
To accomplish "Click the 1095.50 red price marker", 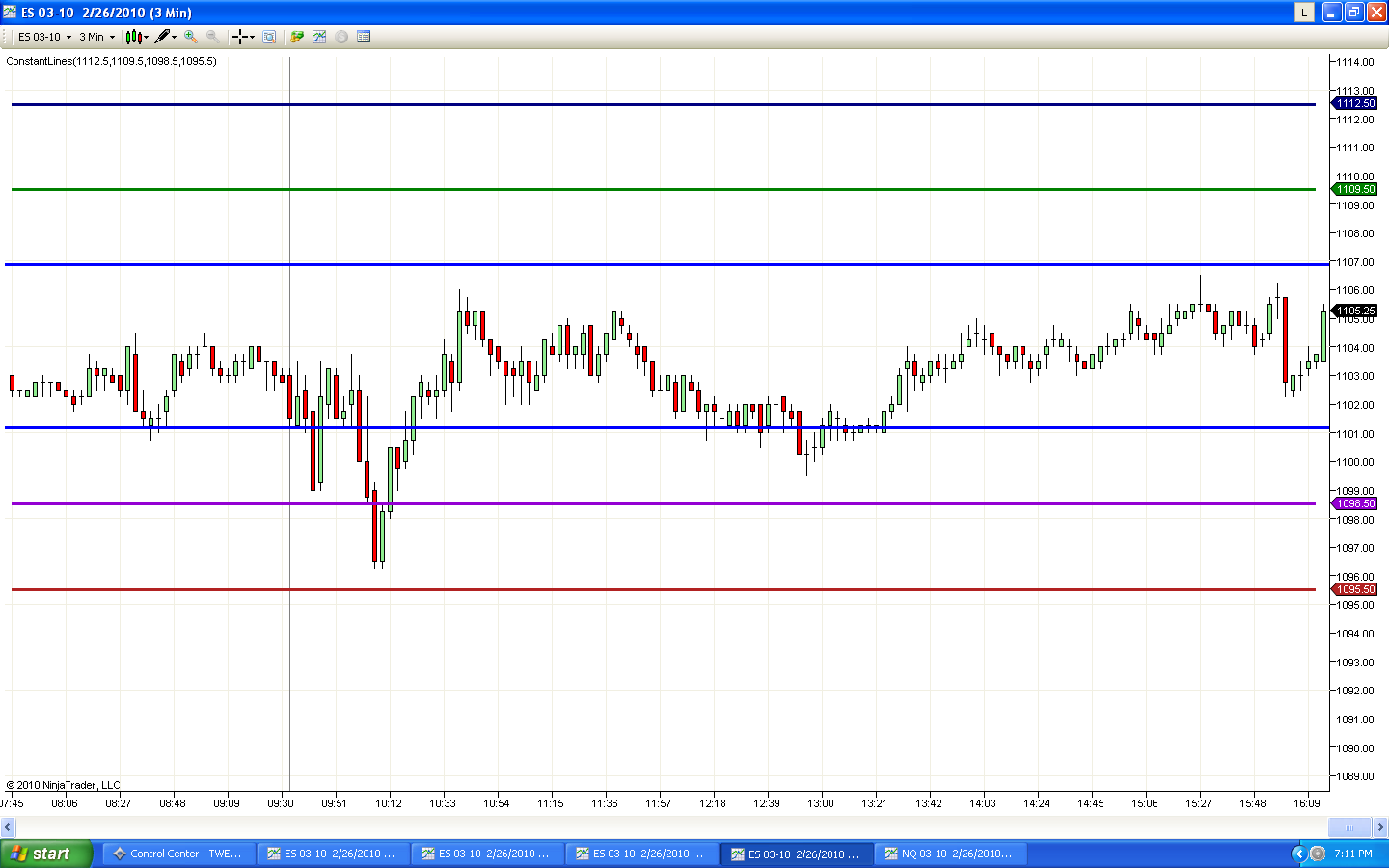I will click(1354, 589).
